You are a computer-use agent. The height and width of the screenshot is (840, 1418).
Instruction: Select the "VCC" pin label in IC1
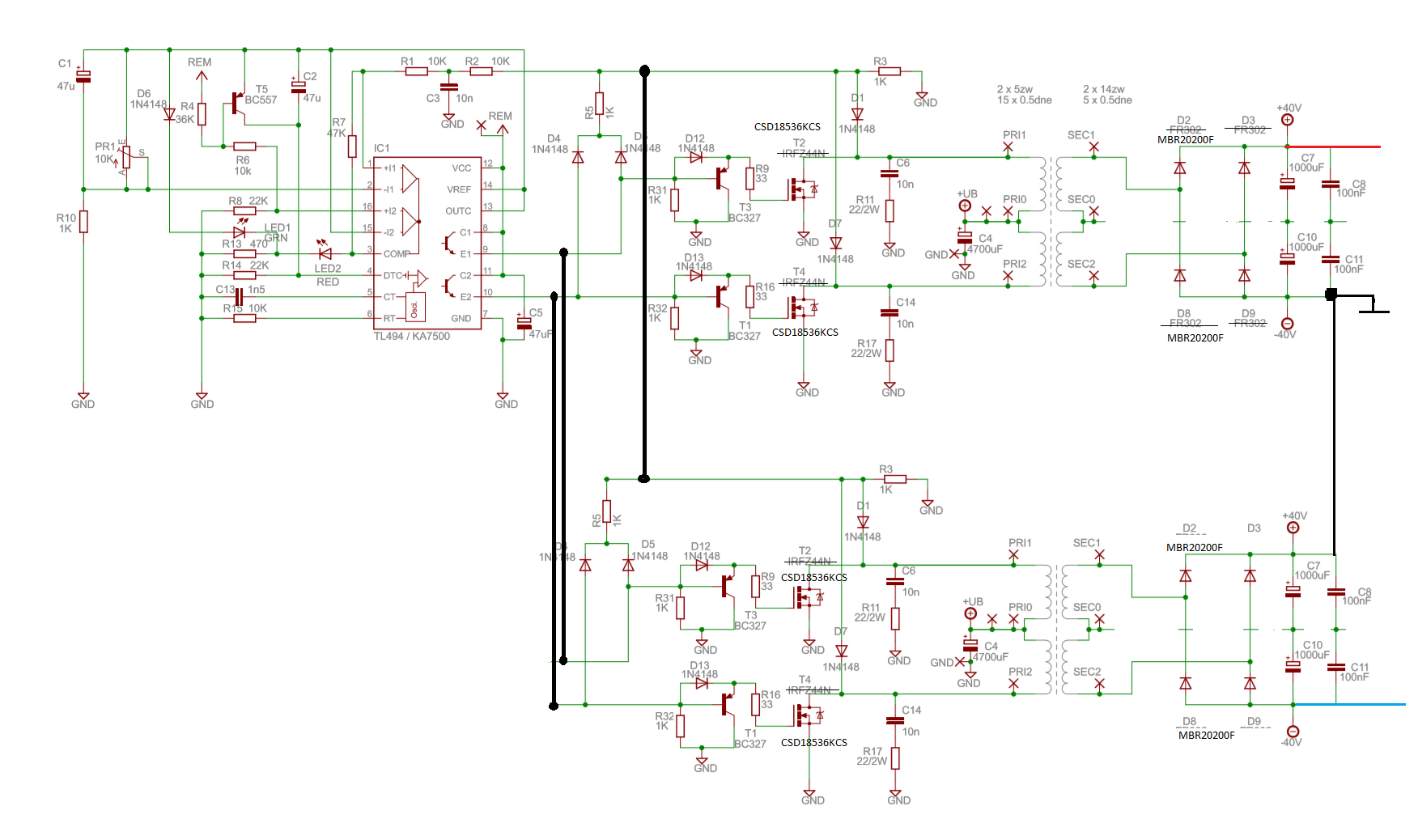point(461,168)
